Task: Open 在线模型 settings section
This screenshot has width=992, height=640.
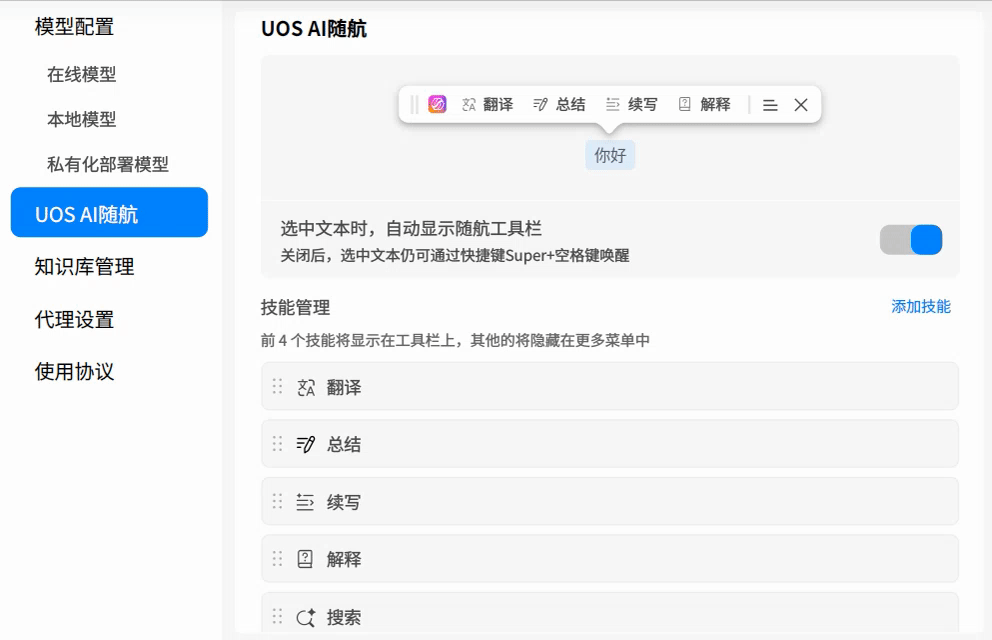Action: click(82, 75)
